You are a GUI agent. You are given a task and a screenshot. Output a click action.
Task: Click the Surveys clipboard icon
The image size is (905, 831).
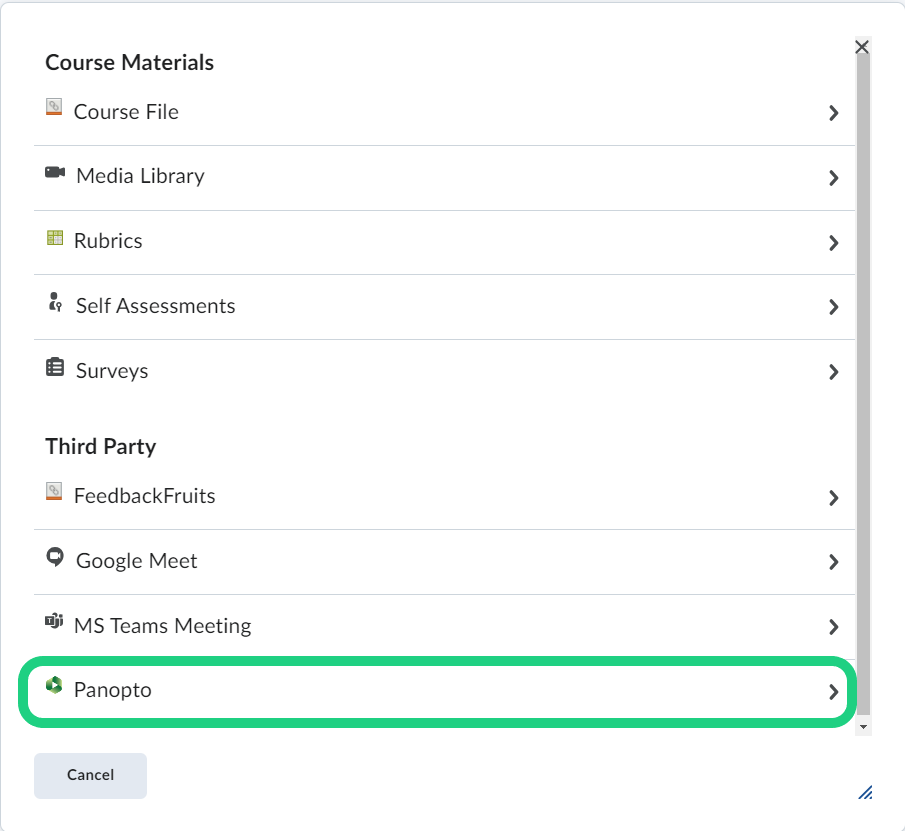[x=55, y=367]
